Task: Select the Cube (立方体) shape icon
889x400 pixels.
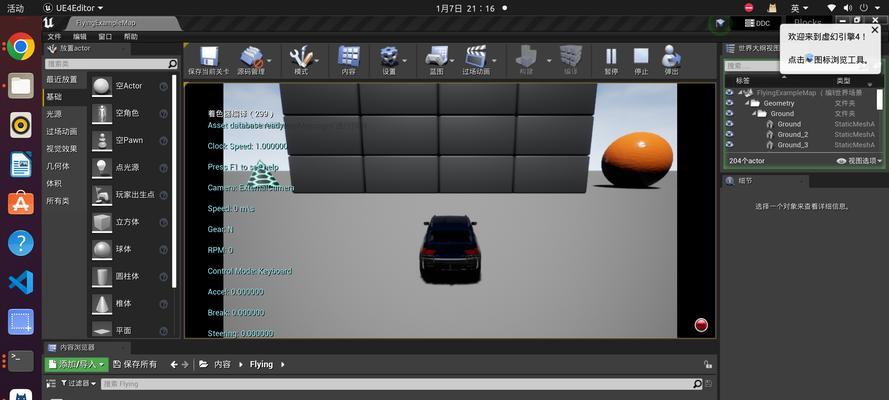Action: click(x=102, y=222)
